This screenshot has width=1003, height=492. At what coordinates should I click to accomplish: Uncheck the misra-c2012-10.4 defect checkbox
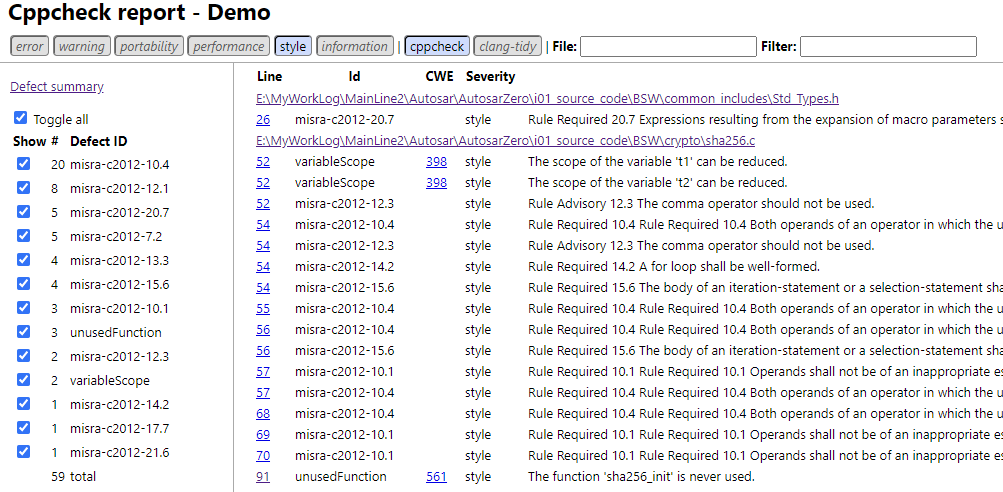pyautogui.click(x=23, y=164)
